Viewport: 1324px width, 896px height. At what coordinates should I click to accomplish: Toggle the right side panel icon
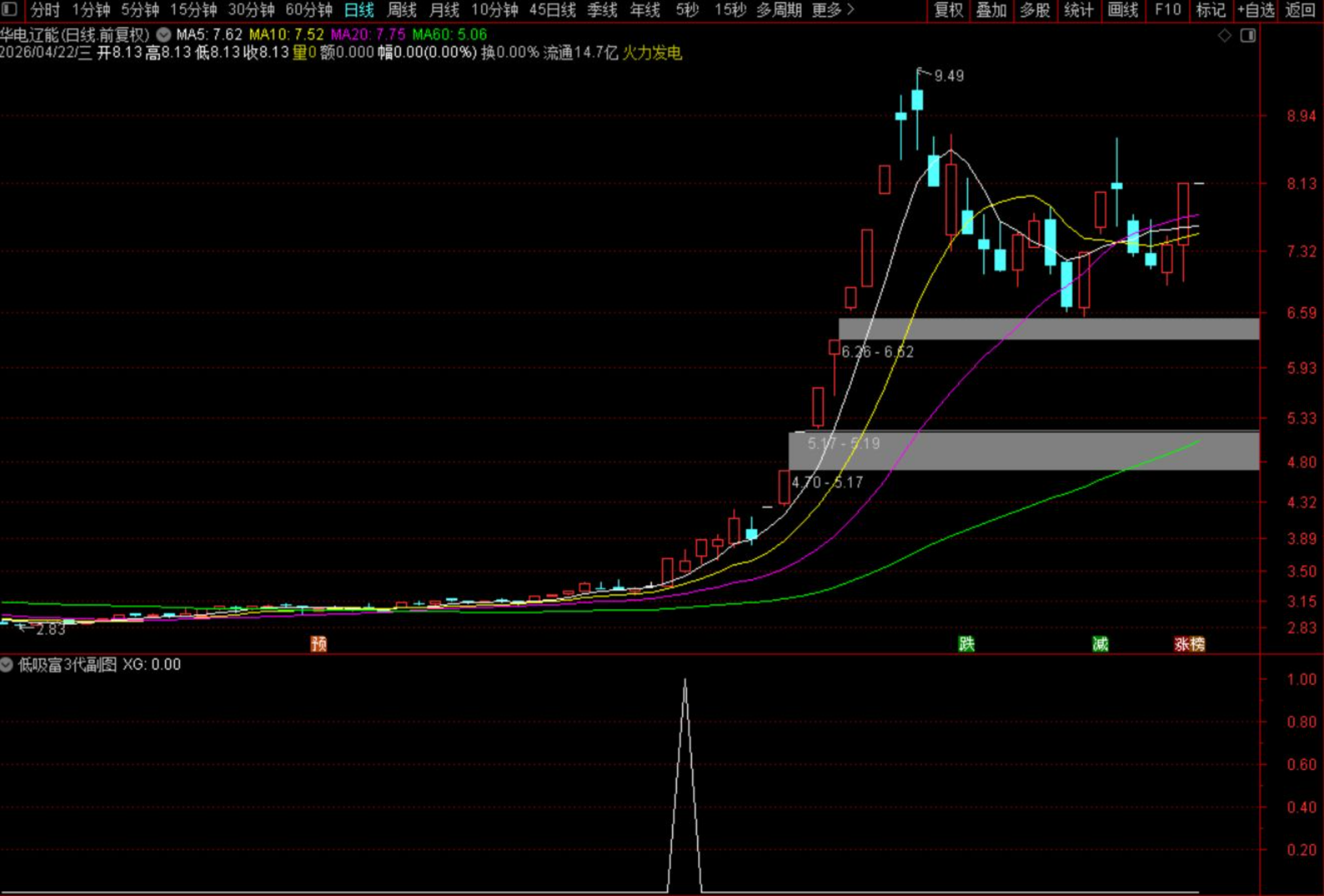(x=1247, y=35)
